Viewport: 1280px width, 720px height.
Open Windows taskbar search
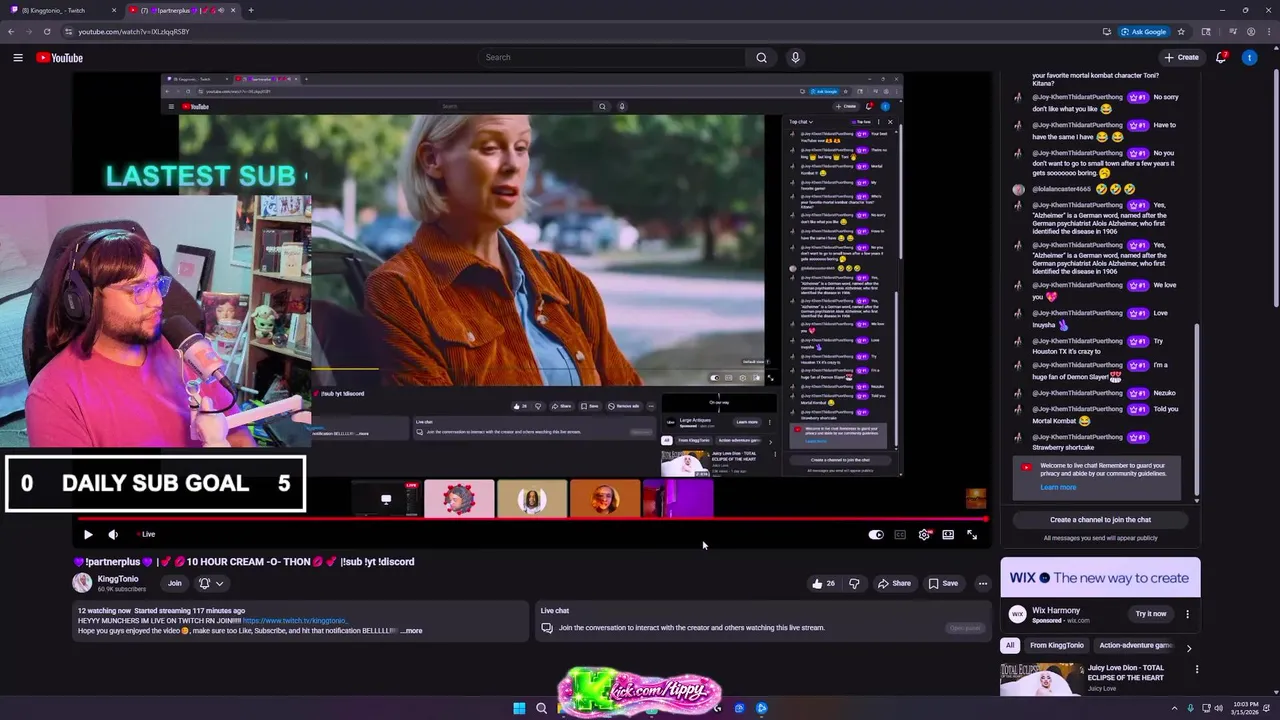[541, 708]
